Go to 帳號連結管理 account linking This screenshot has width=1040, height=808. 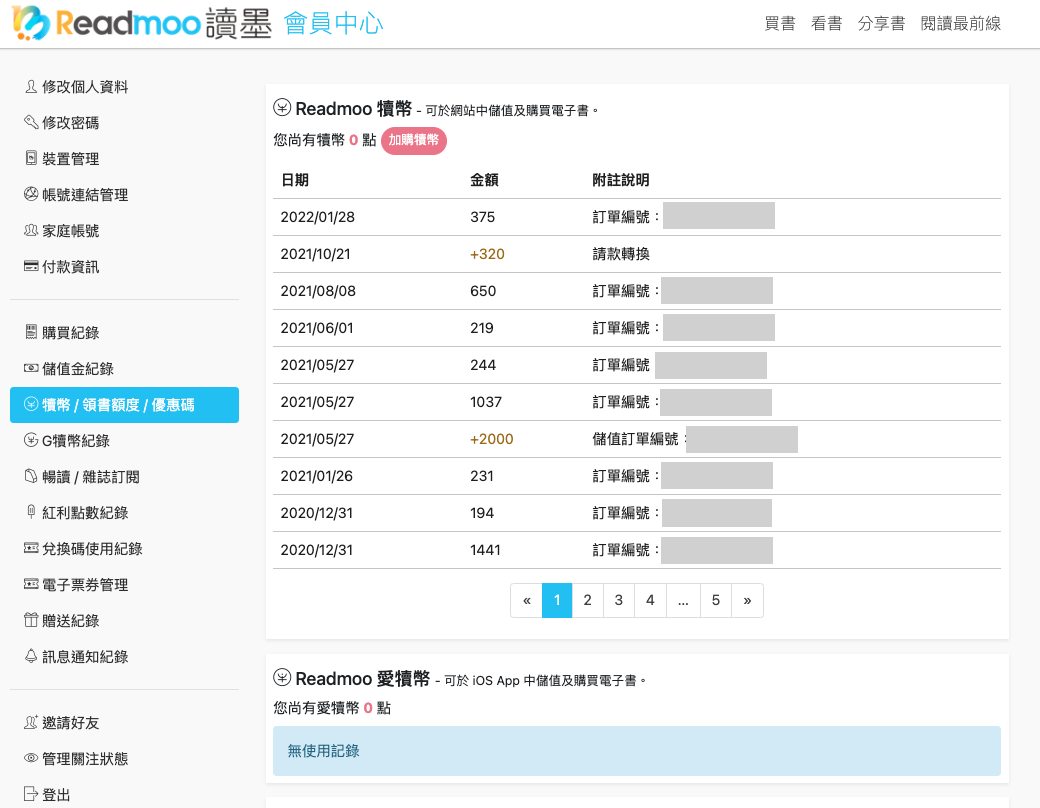tap(86, 194)
